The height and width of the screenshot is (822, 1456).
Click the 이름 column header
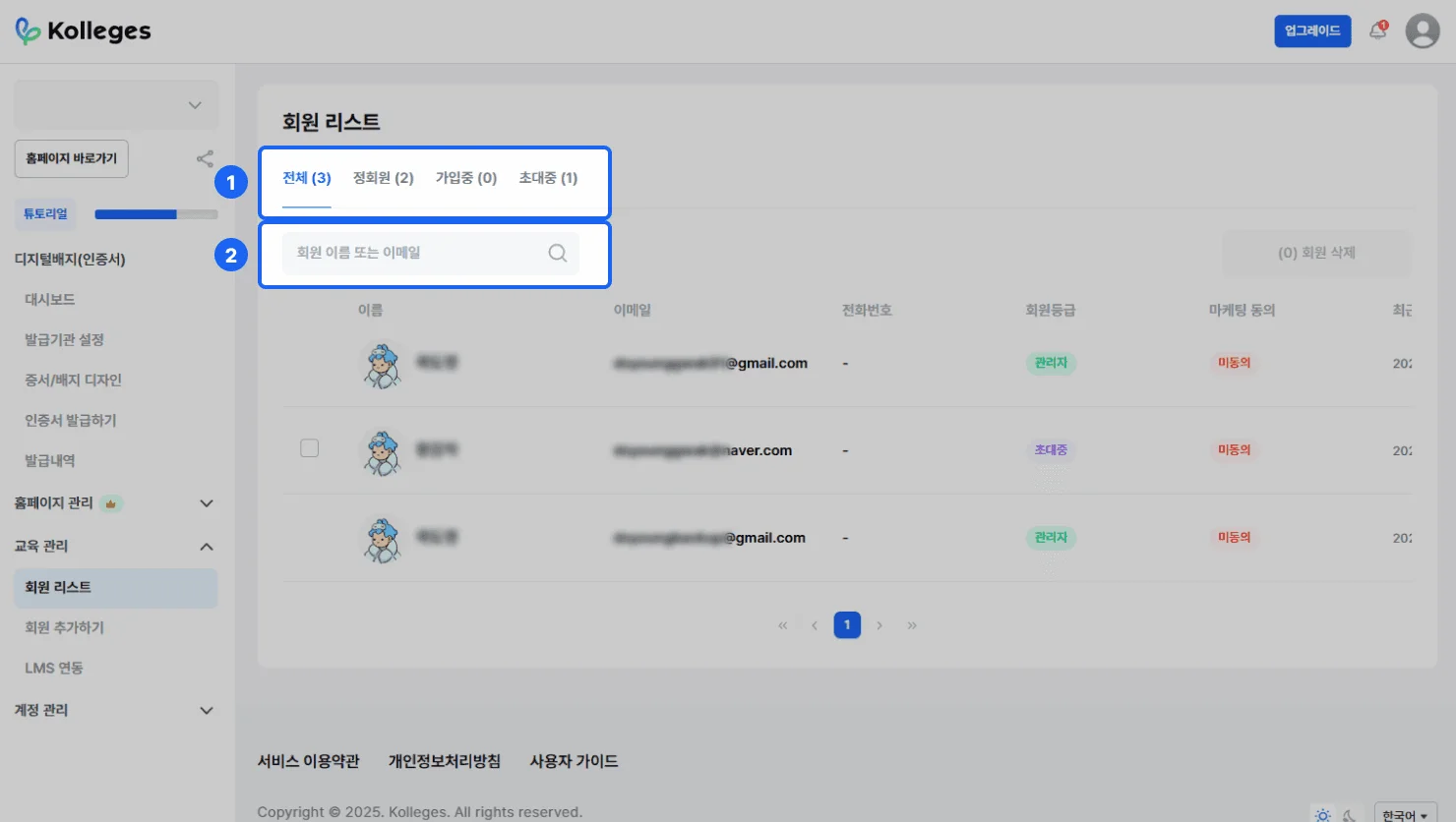coord(370,311)
